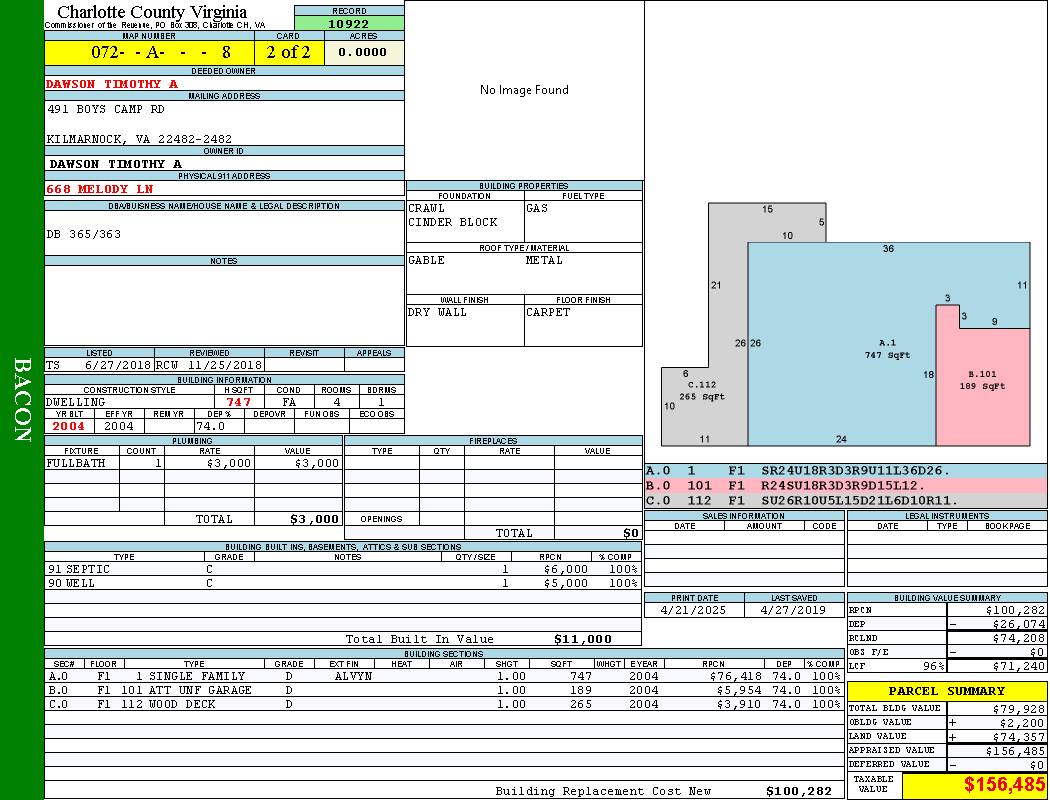Click inside the empty Notes box

pos(224,305)
